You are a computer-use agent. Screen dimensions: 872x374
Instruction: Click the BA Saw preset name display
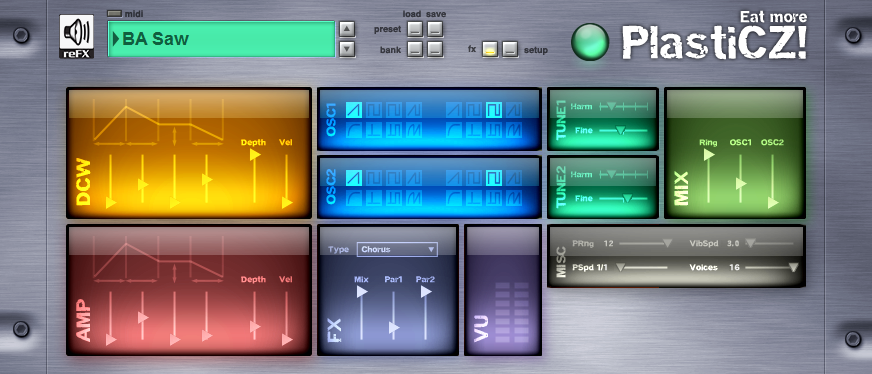221,39
